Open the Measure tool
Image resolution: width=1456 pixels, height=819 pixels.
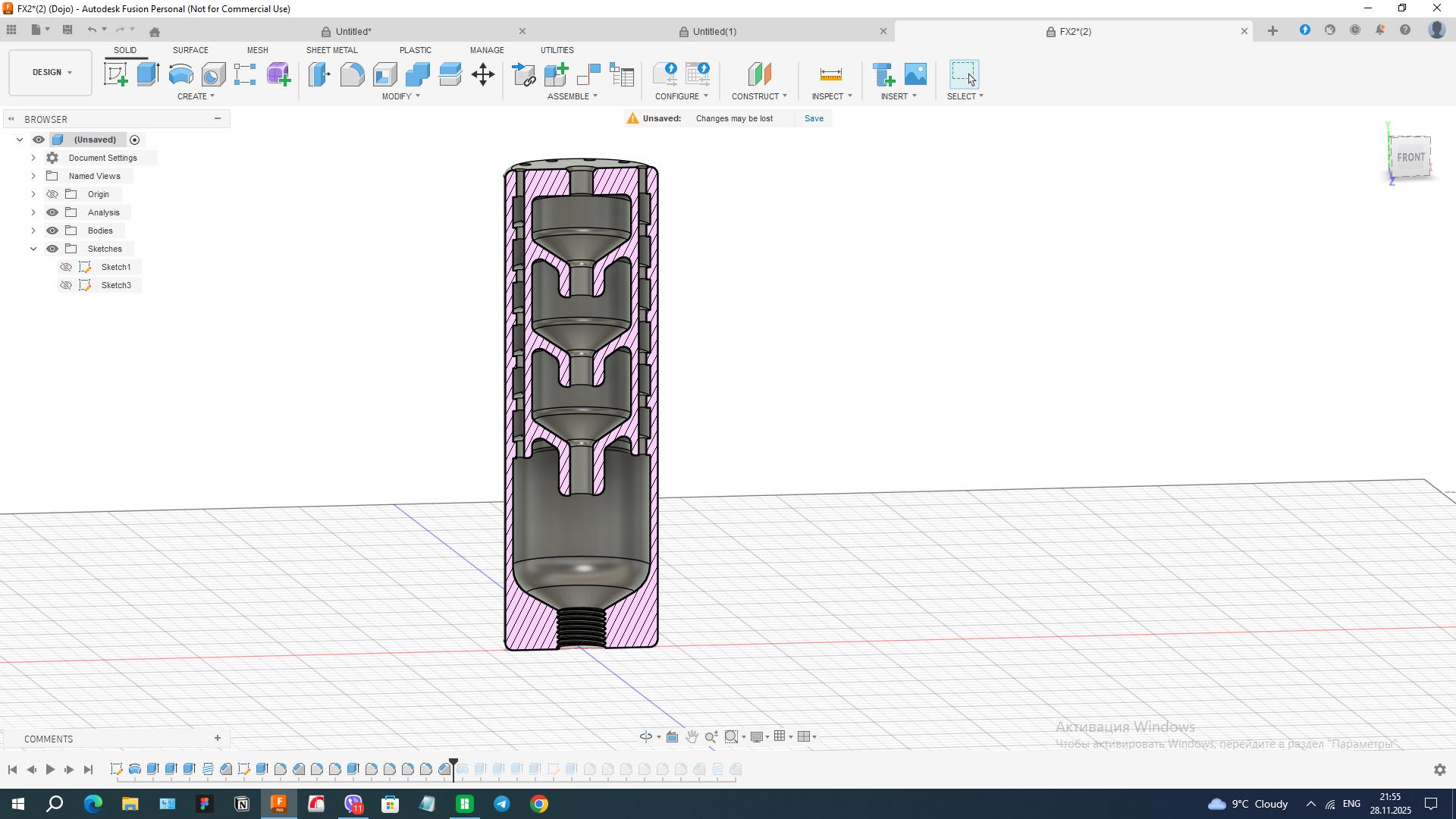[x=830, y=74]
